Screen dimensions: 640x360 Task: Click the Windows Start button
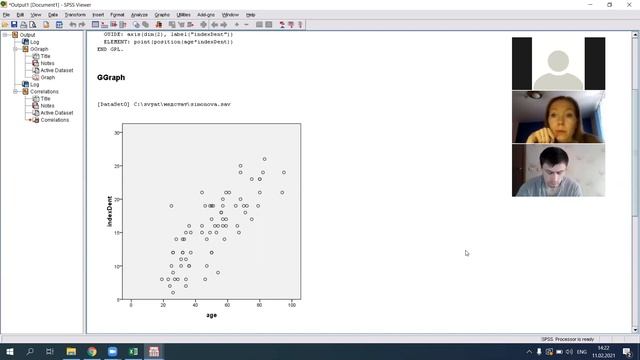[9, 351]
